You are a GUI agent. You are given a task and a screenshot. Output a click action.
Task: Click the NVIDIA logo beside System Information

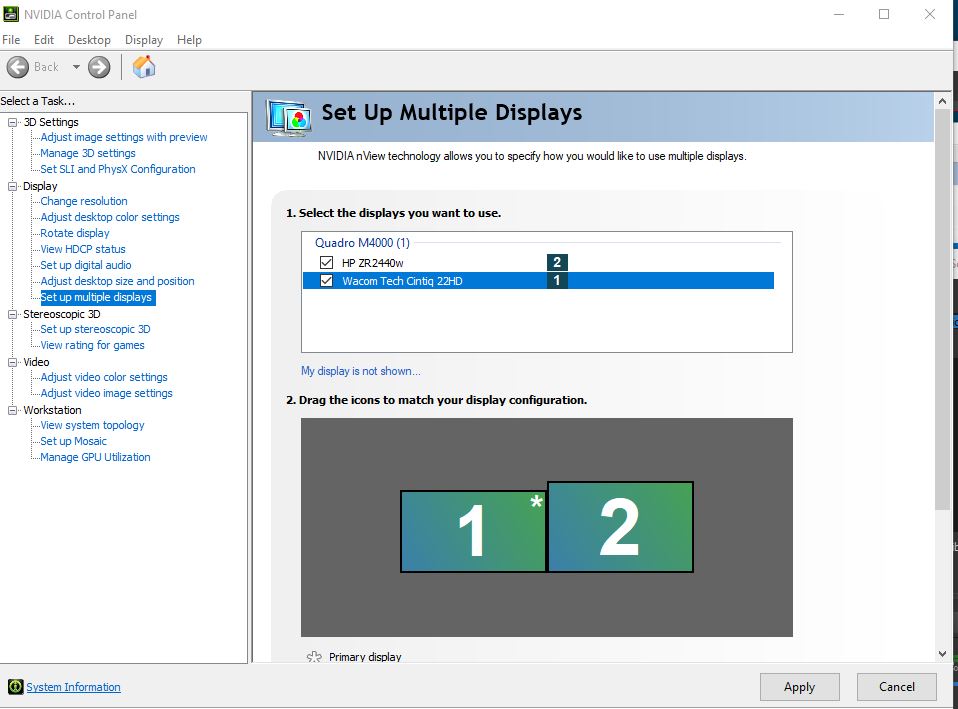[x=14, y=687]
